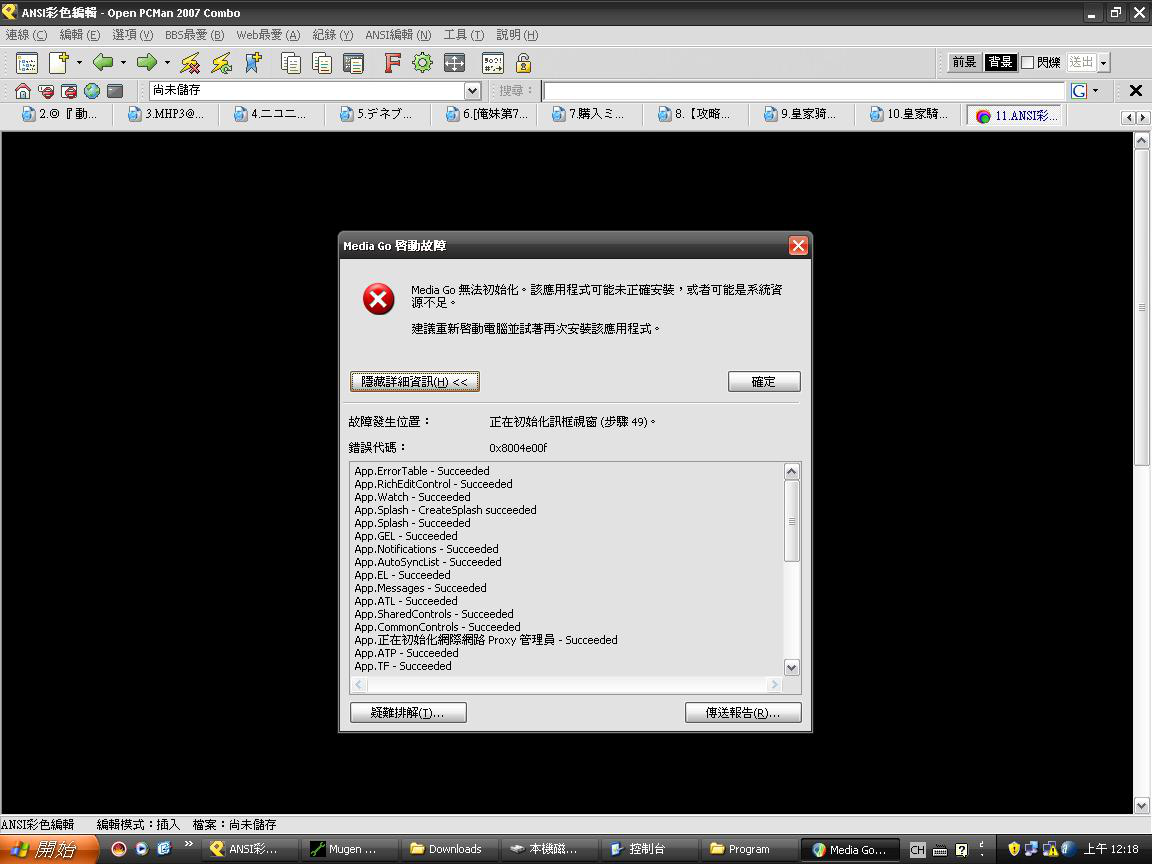Toggle the 閃爍 blink checkbox

click(1027, 62)
